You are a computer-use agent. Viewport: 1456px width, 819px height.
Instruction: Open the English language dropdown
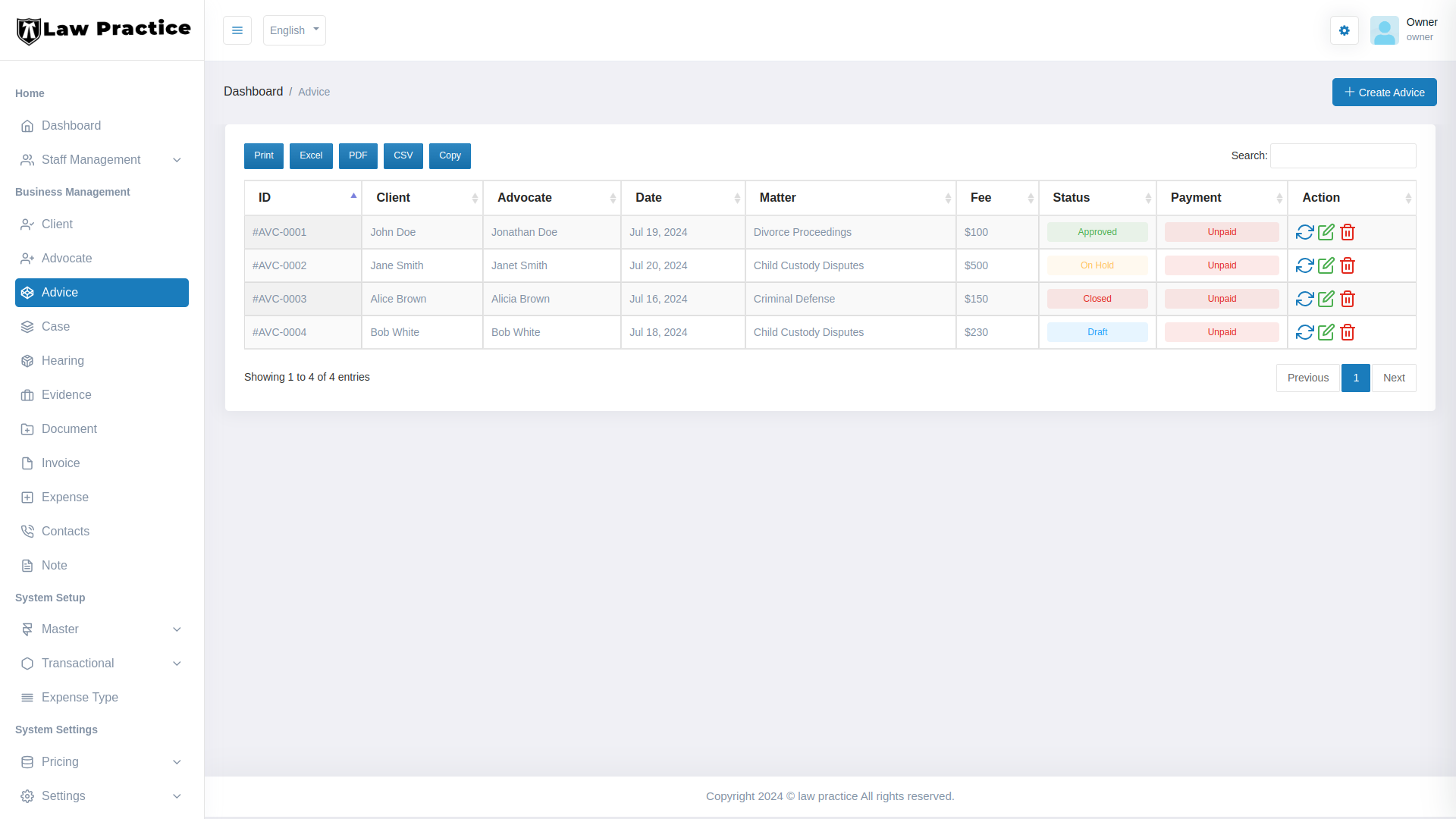294,30
